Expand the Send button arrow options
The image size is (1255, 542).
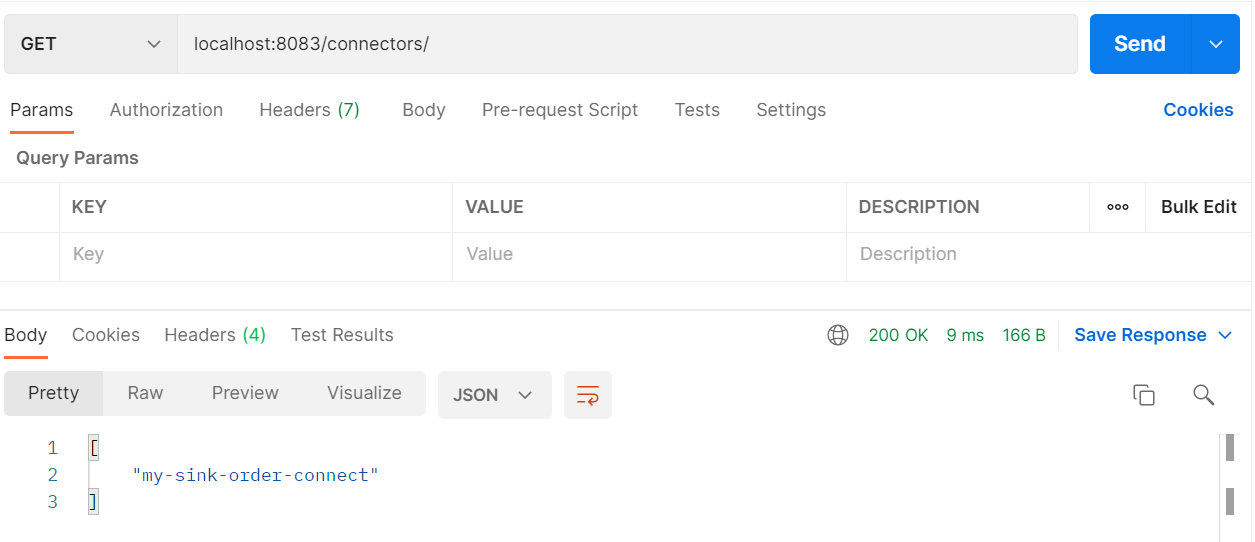click(x=1216, y=44)
